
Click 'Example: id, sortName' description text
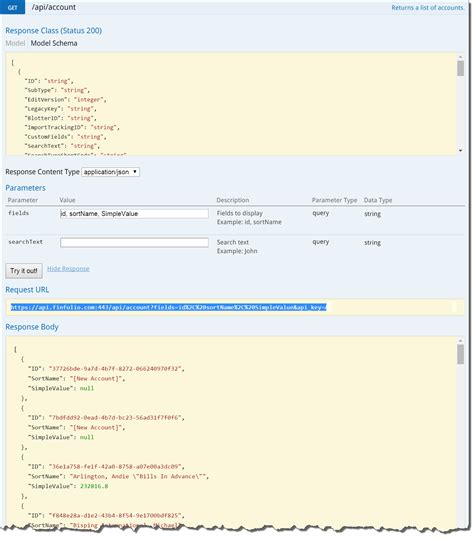[249, 222]
